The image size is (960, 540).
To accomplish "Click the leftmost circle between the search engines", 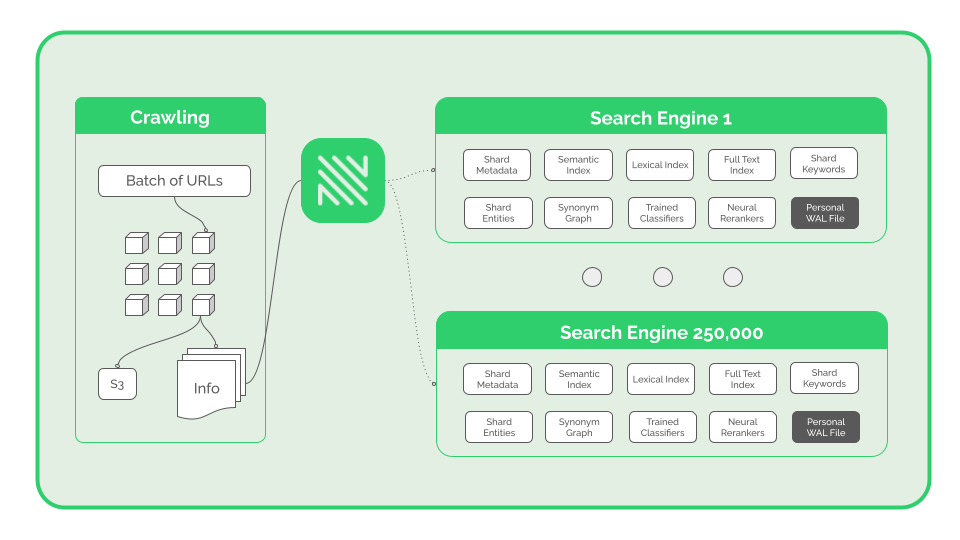I will pyautogui.click(x=592, y=277).
